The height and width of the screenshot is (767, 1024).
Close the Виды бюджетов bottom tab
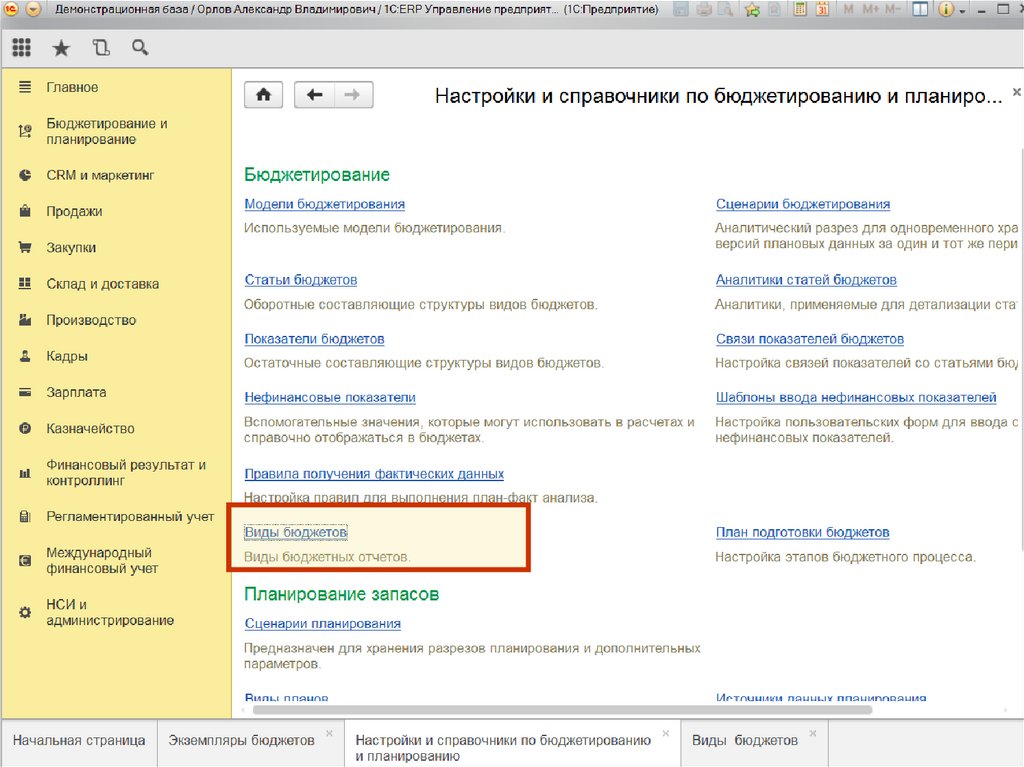click(813, 733)
